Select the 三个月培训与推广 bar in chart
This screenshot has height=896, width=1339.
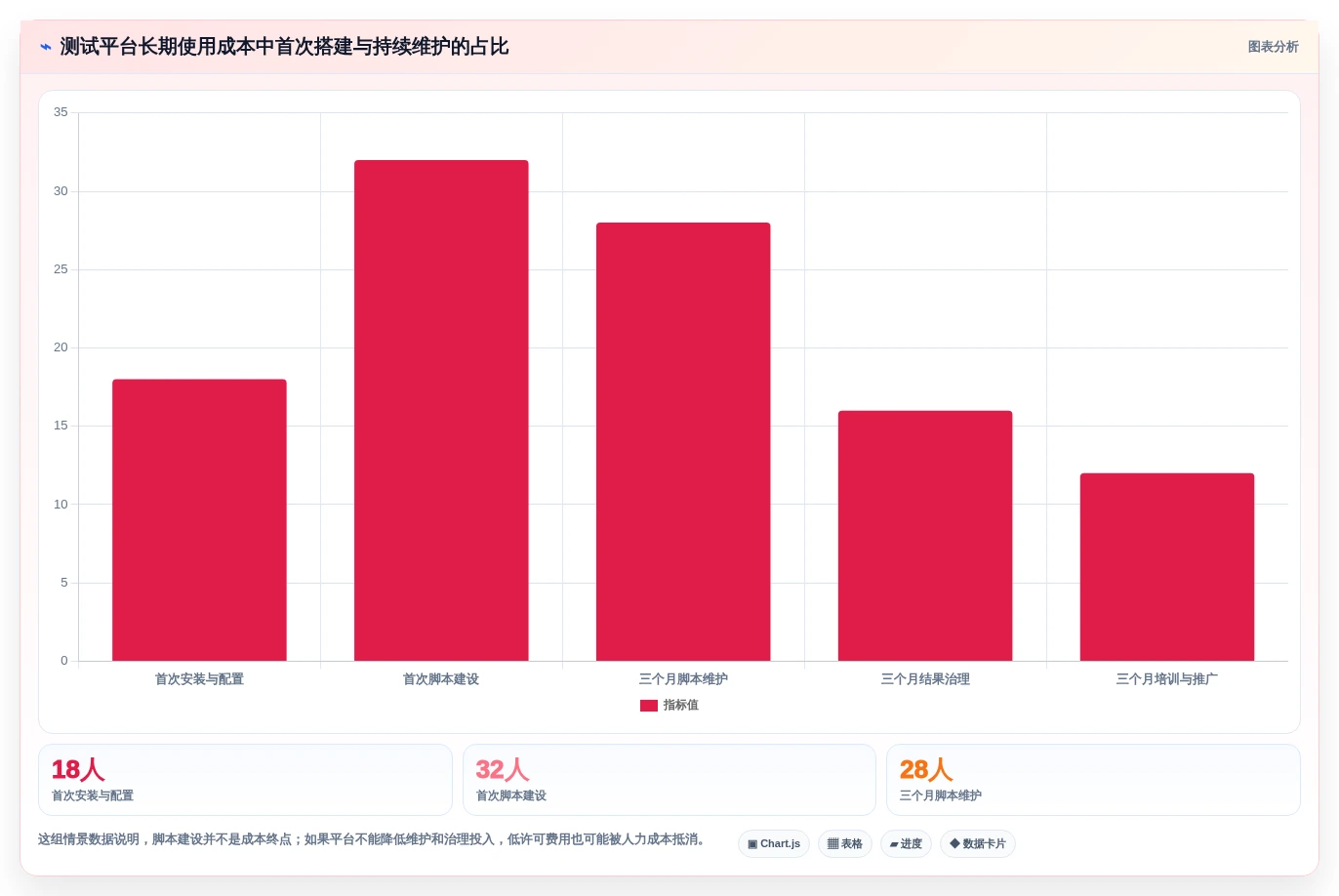point(1167,567)
